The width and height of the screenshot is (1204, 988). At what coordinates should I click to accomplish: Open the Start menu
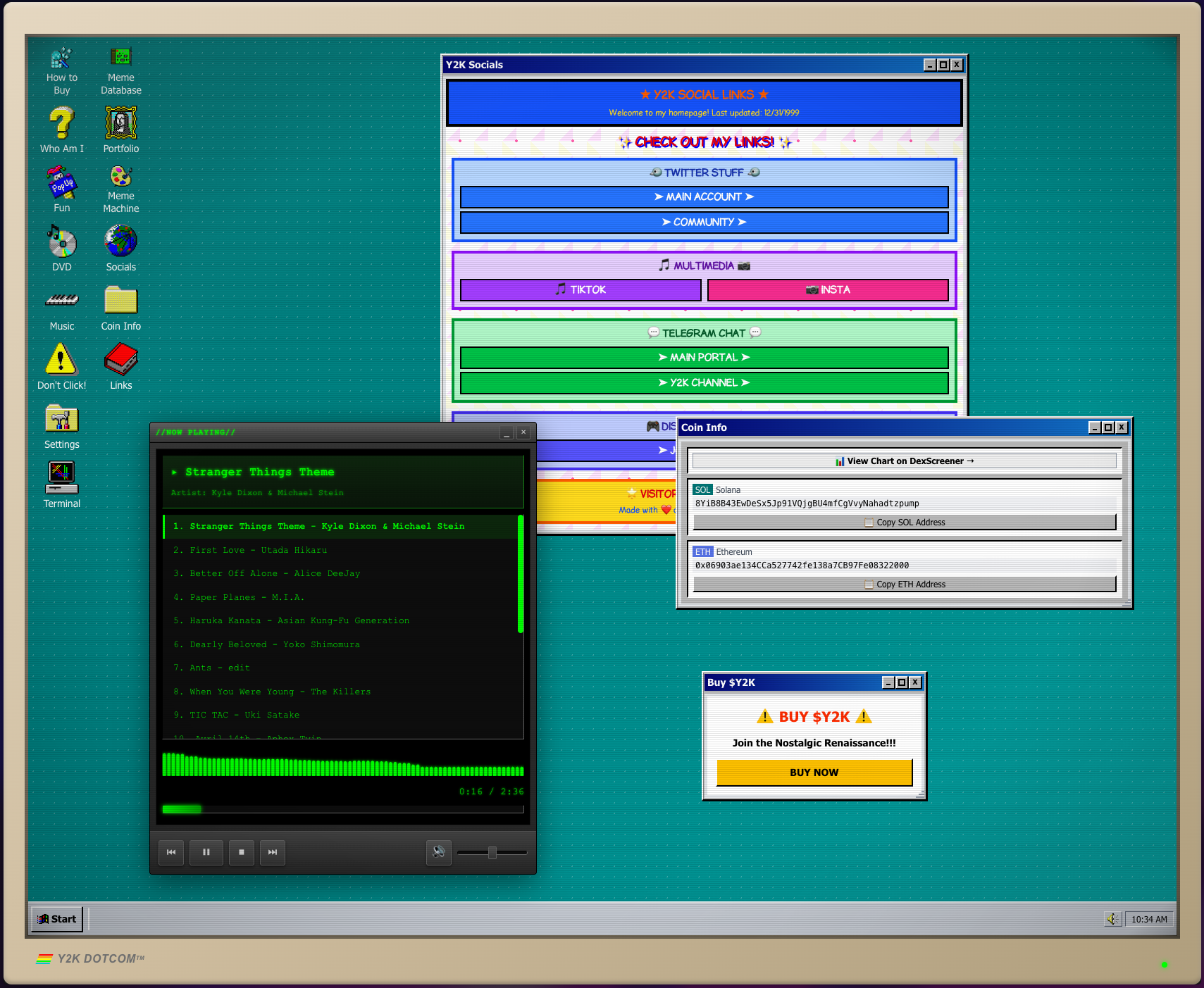click(x=56, y=918)
